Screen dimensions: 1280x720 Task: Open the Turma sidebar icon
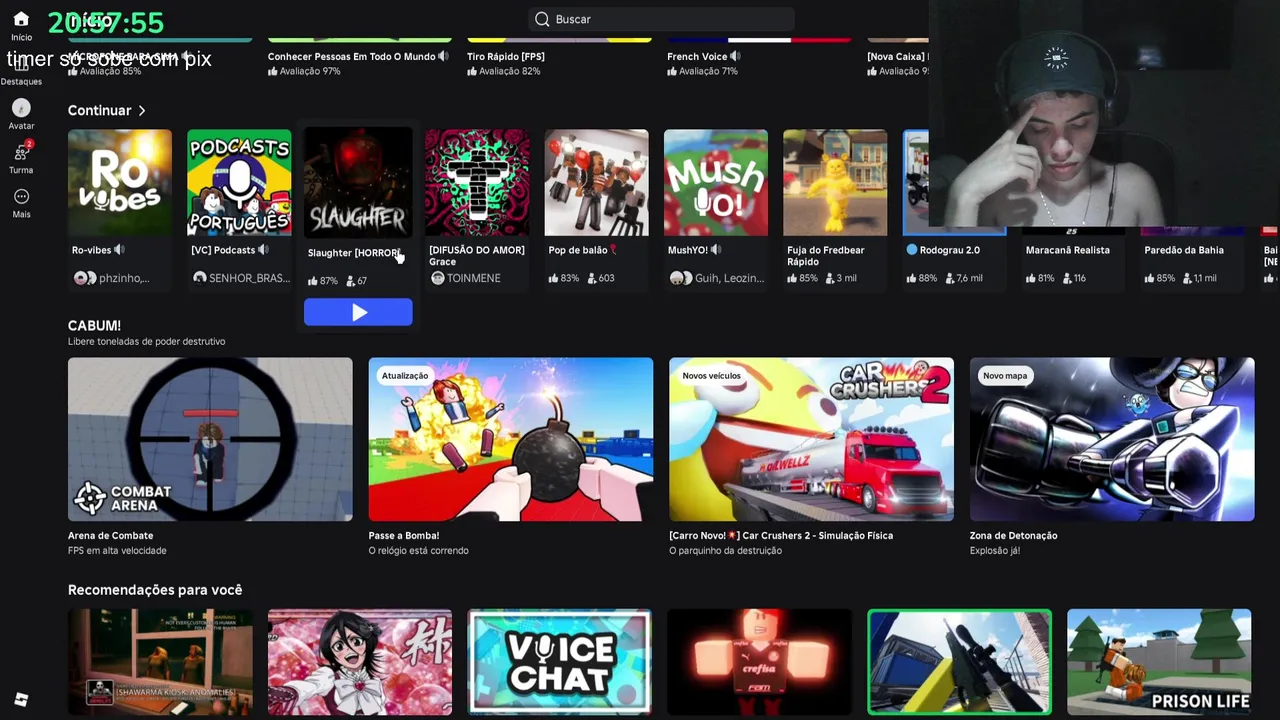pyautogui.click(x=21, y=152)
